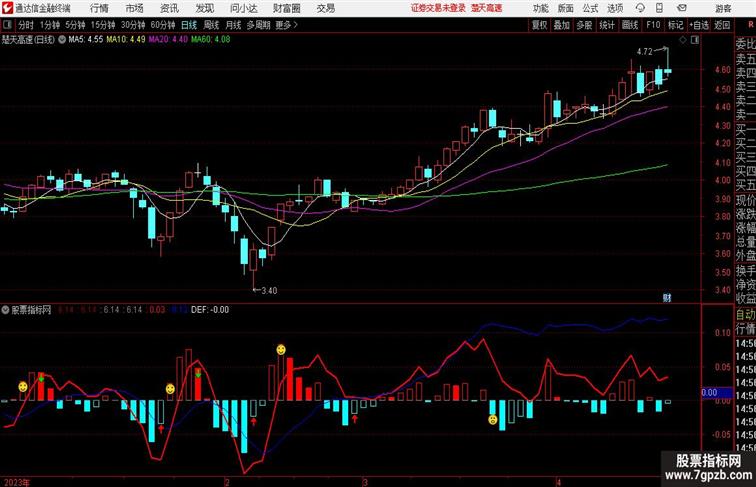
Task: Open the 版面 menu
Action: pos(566,8)
